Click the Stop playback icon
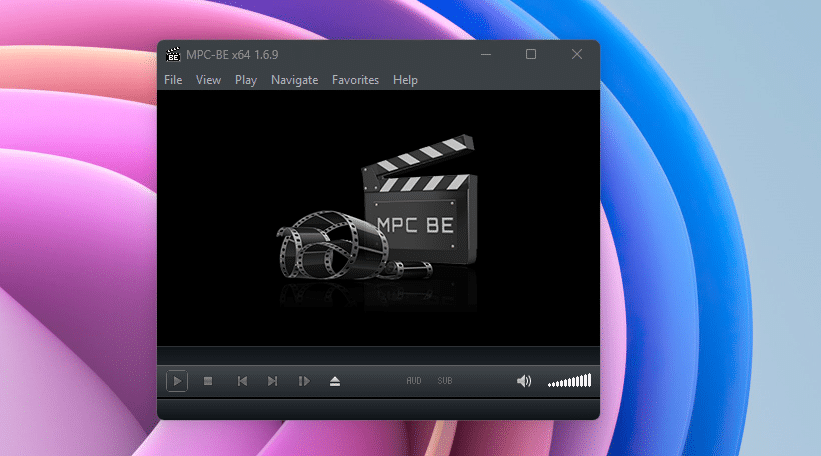 [x=208, y=381]
